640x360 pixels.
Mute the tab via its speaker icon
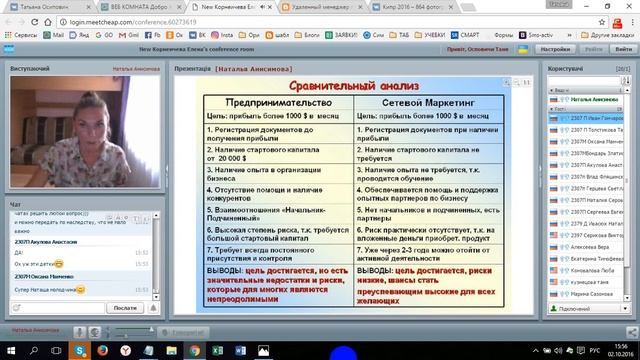click(262, 7)
